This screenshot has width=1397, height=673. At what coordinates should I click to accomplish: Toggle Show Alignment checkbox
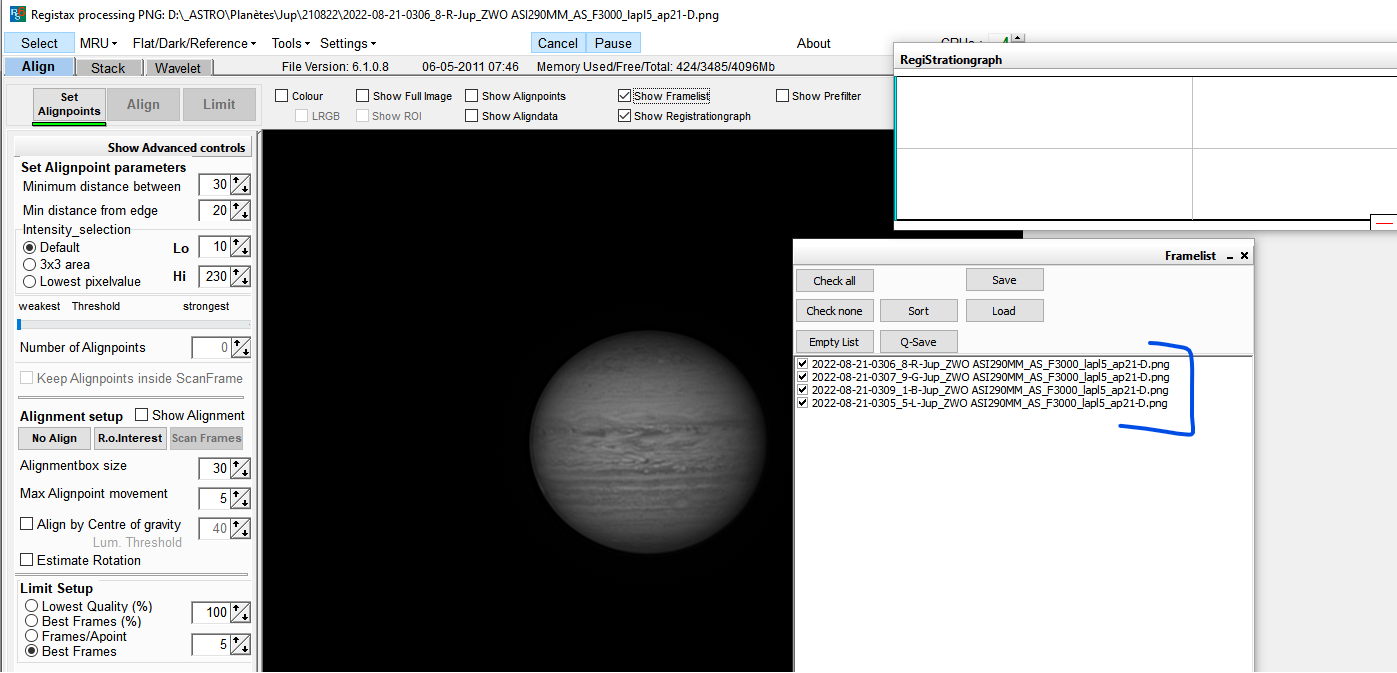coord(142,415)
